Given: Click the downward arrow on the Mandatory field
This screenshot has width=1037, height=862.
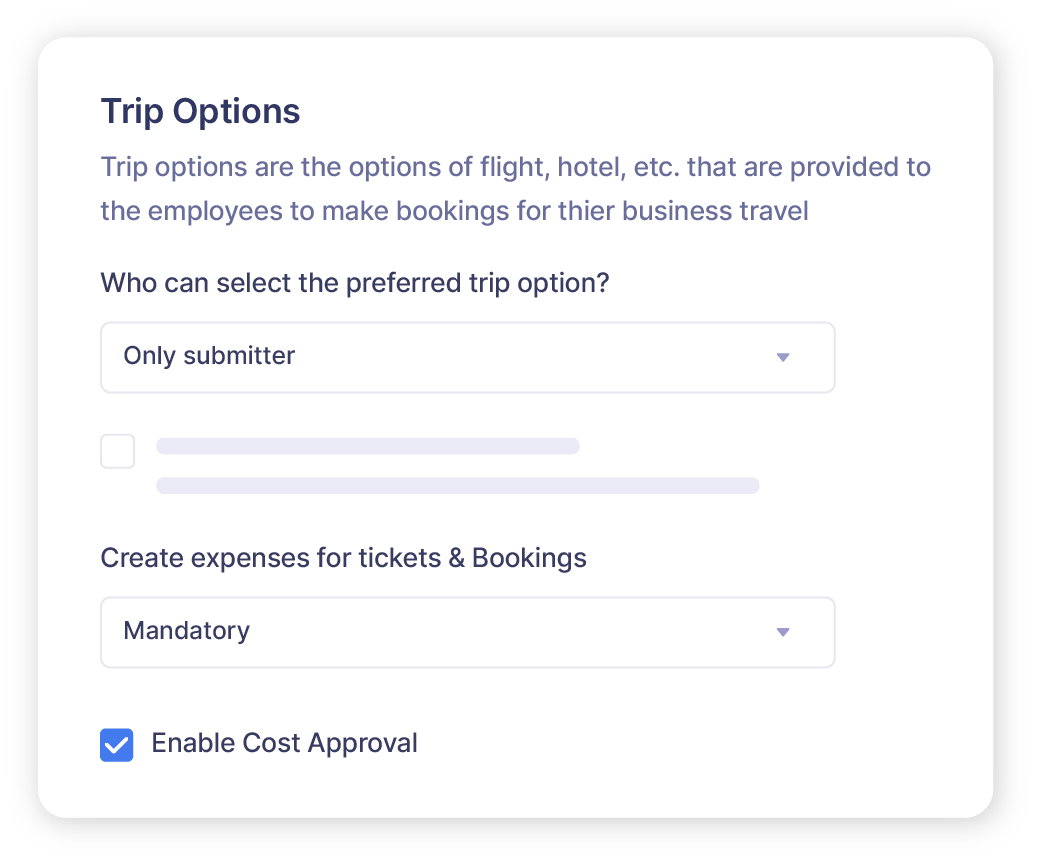Looking at the screenshot, I should [x=784, y=632].
